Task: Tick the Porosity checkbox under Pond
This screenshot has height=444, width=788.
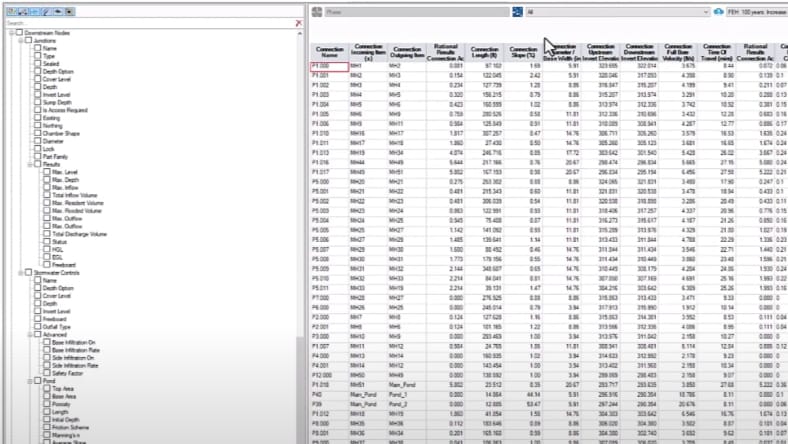Action: click(x=47, y=404)
